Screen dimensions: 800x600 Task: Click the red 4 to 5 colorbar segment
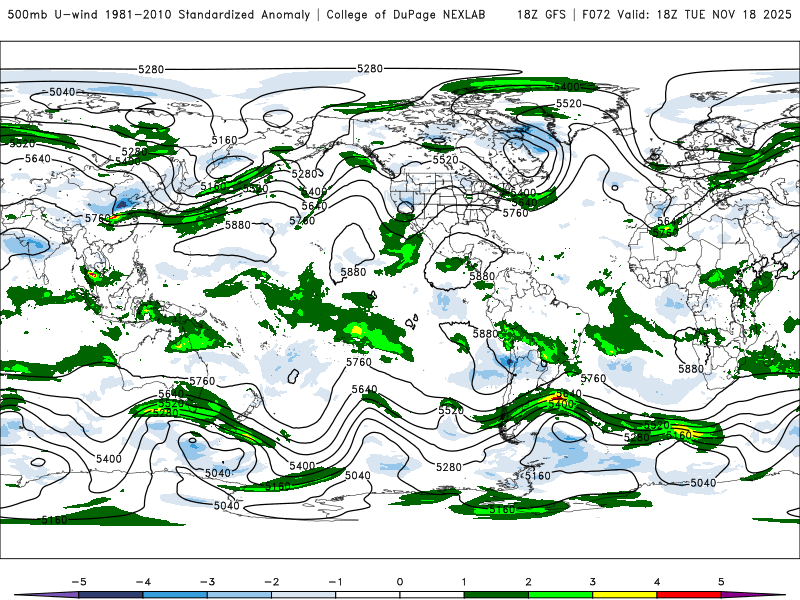[689, 595]
